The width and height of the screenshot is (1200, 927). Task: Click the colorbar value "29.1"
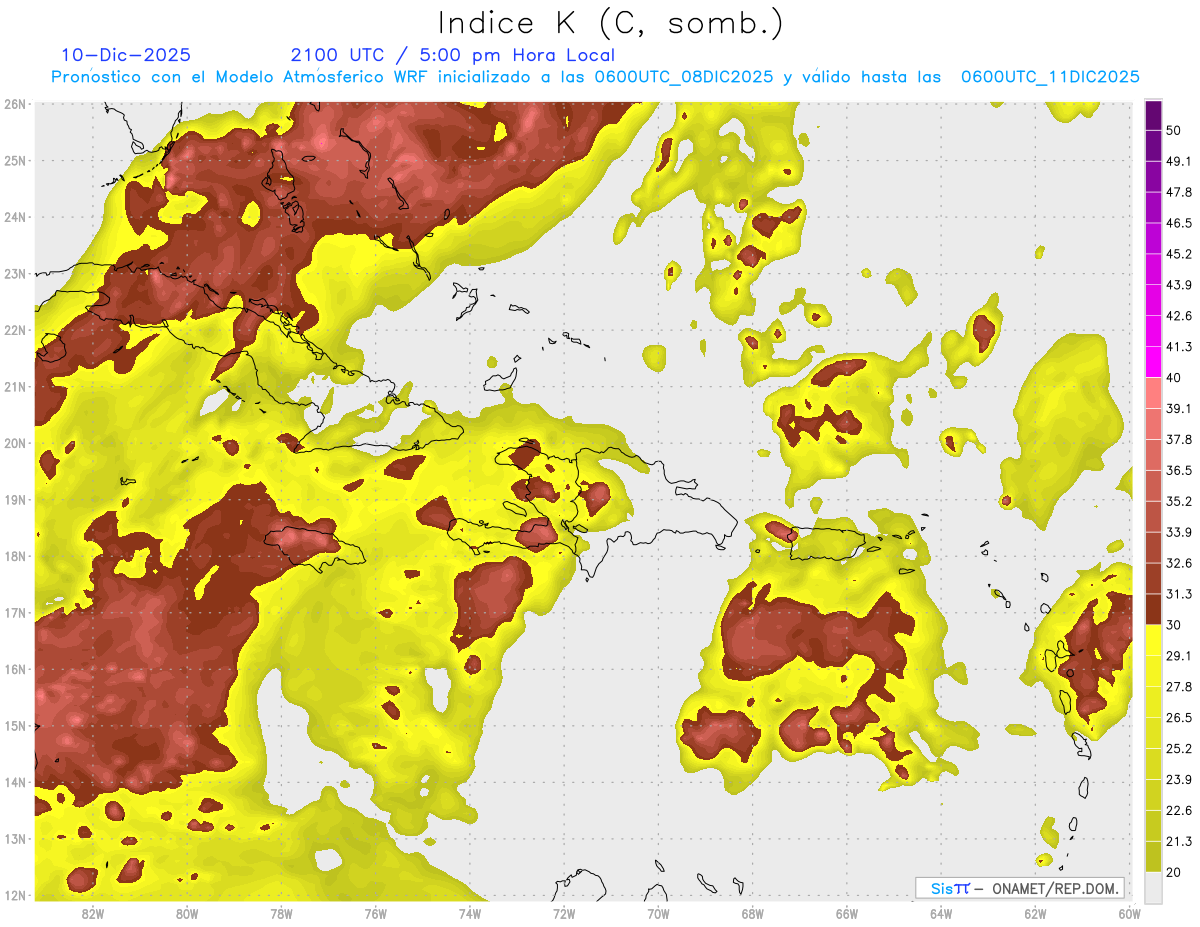pyautogui.click(x=1179, y=655)
